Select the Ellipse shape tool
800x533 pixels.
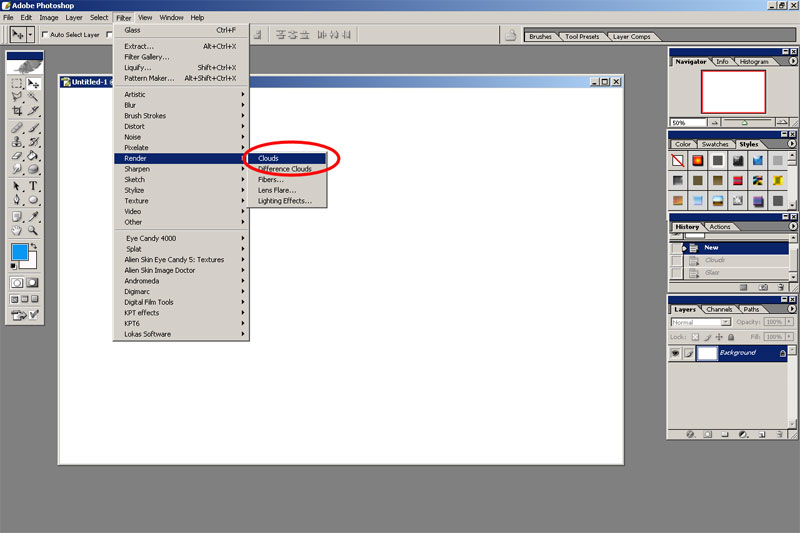[x=33, y=200]
